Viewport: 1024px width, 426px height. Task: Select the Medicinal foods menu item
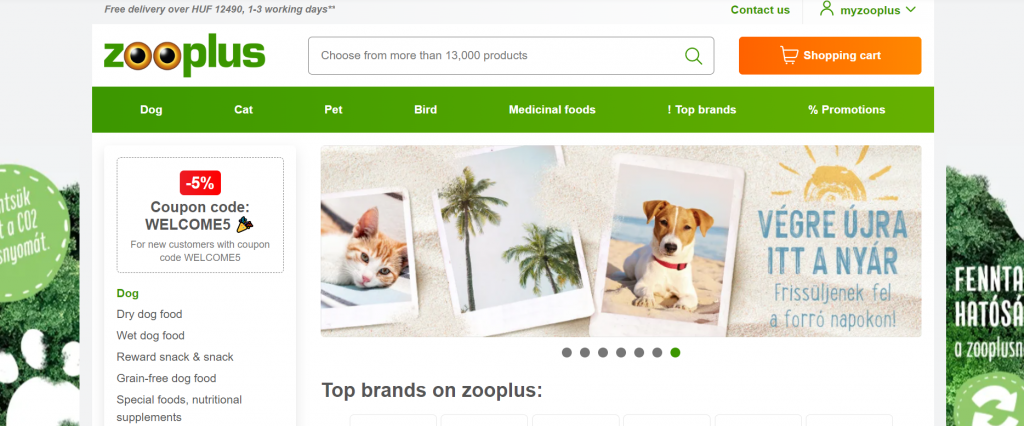click(x=552, y=110)
